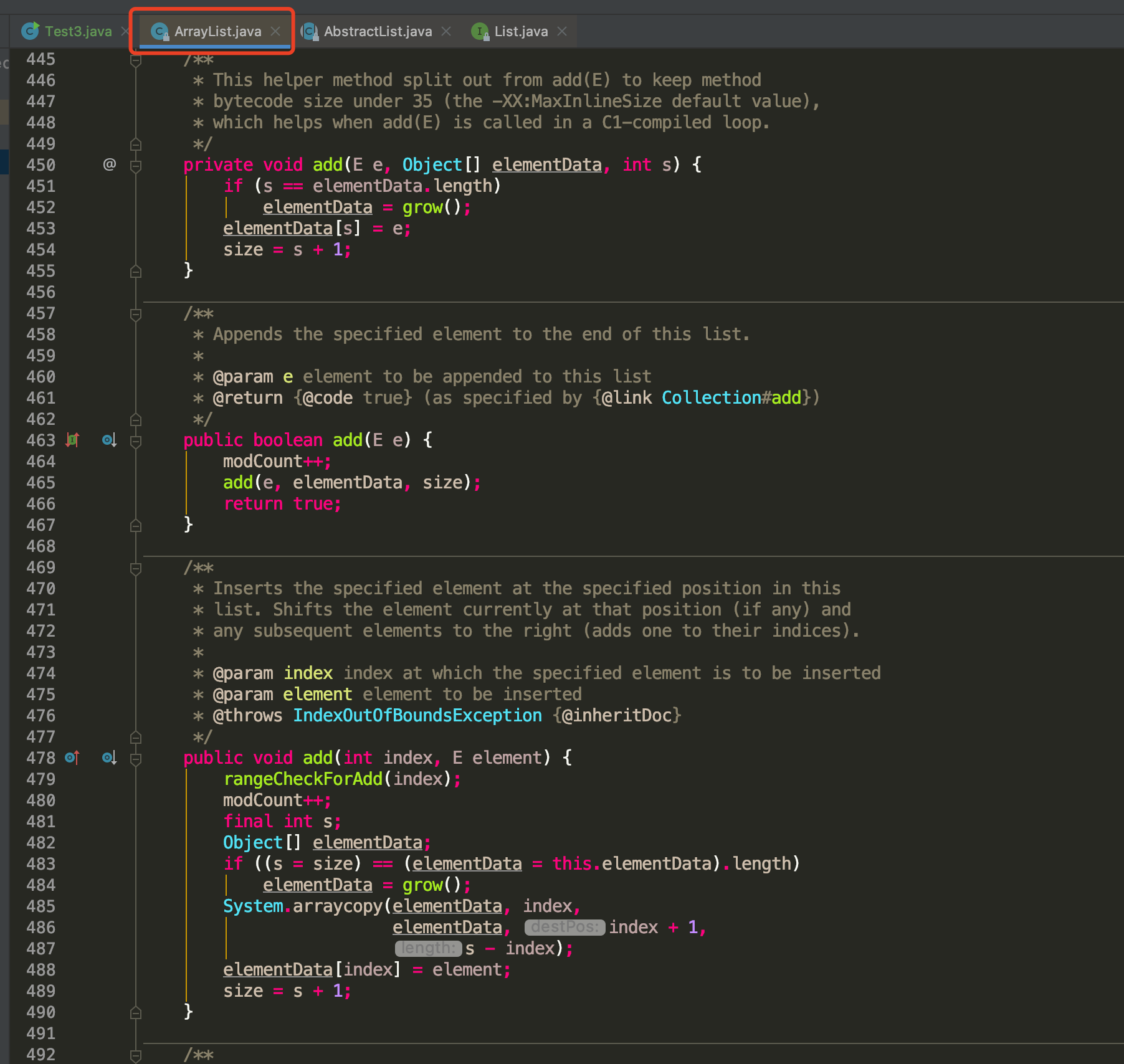
Task: Click the overridden-method down arrow icon at line 478
Action: click(110, 758)
